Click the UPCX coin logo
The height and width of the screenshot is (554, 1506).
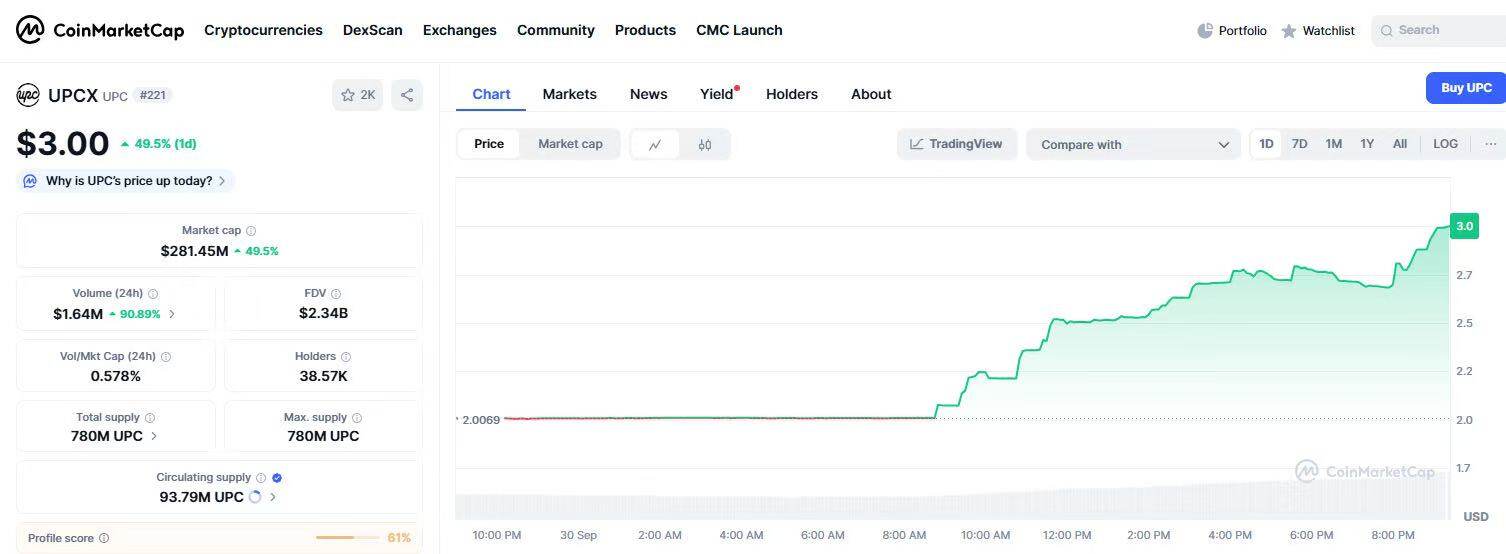[x=28, y=95]
